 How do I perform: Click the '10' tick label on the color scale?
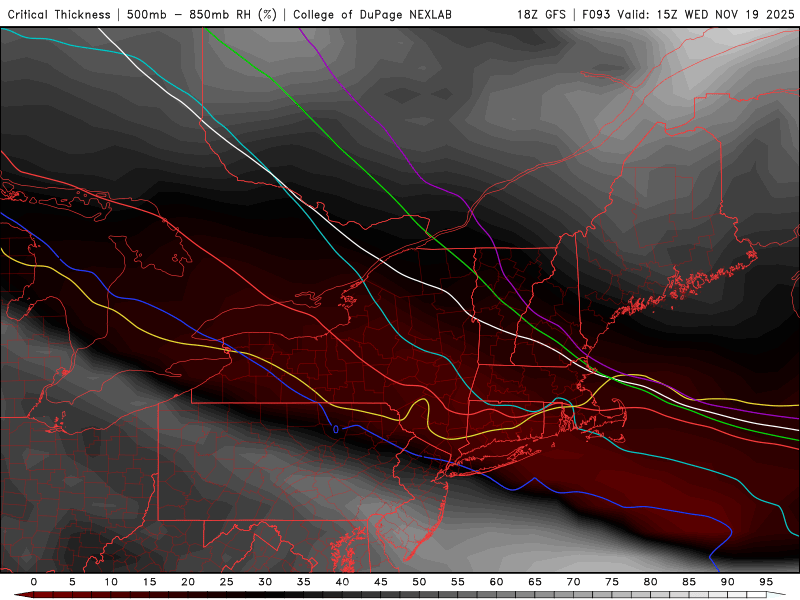pos(111,582)
